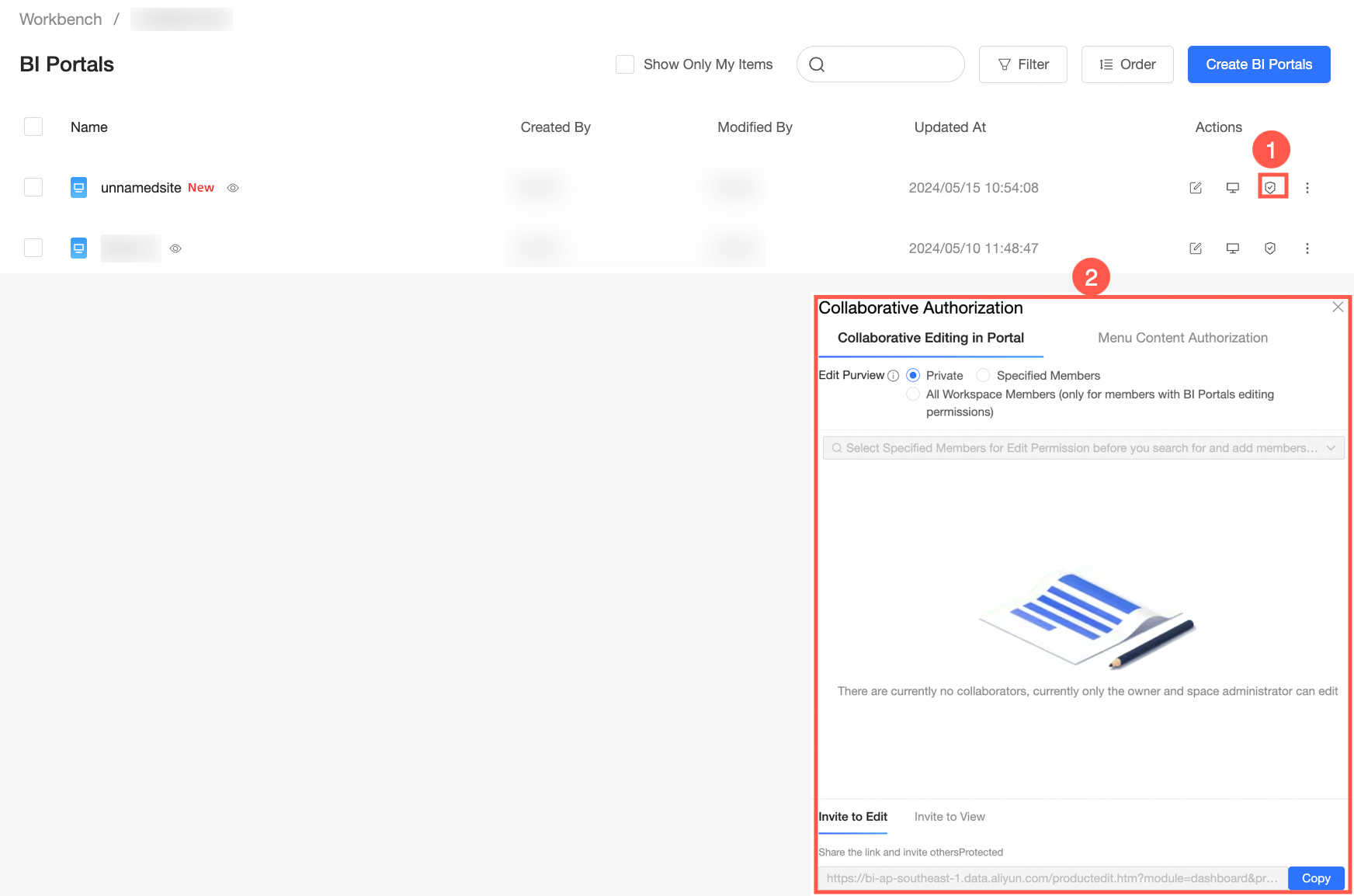Open the Select Specified Members dropdown

pos(1082,447)
